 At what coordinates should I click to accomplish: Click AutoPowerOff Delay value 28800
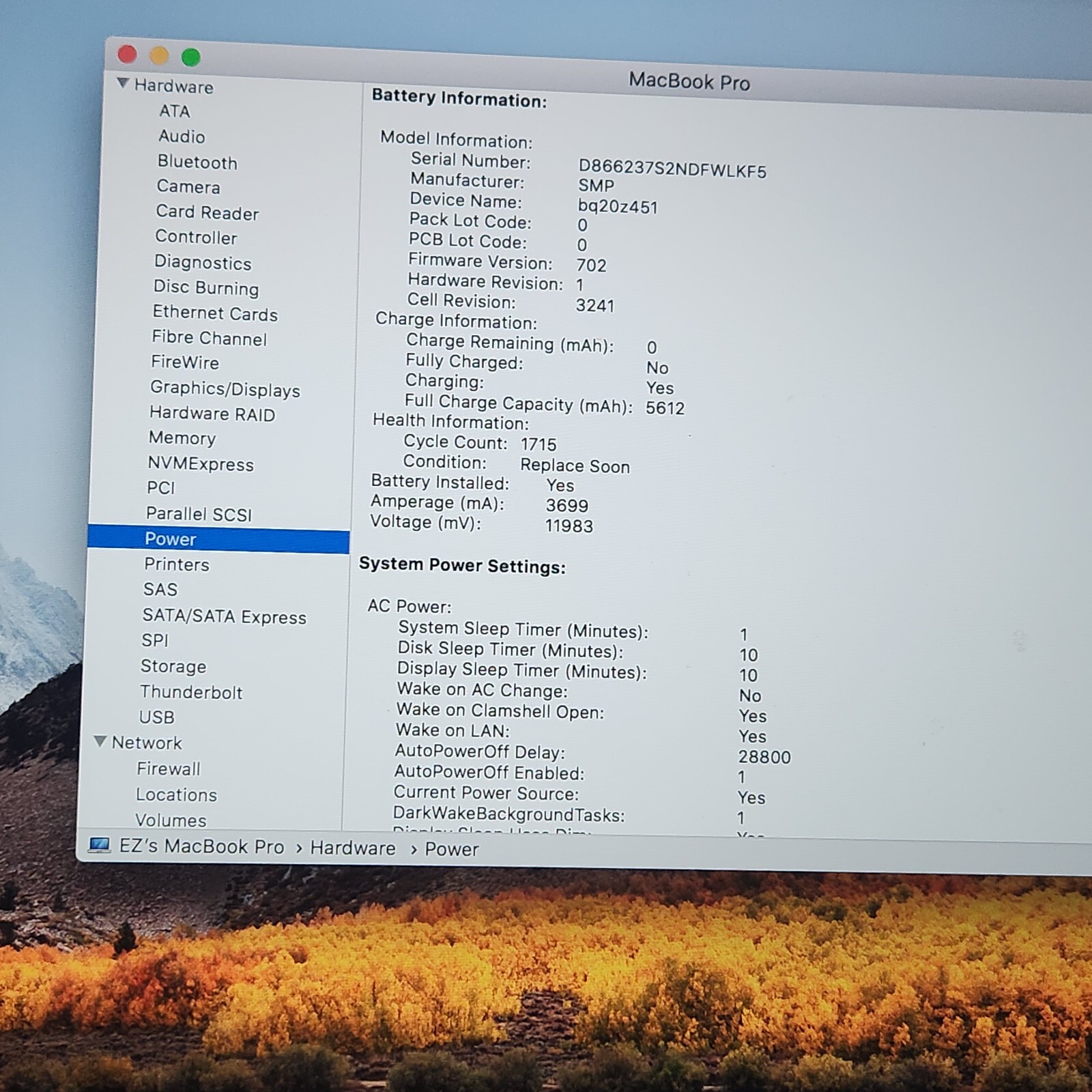[764, 757]
